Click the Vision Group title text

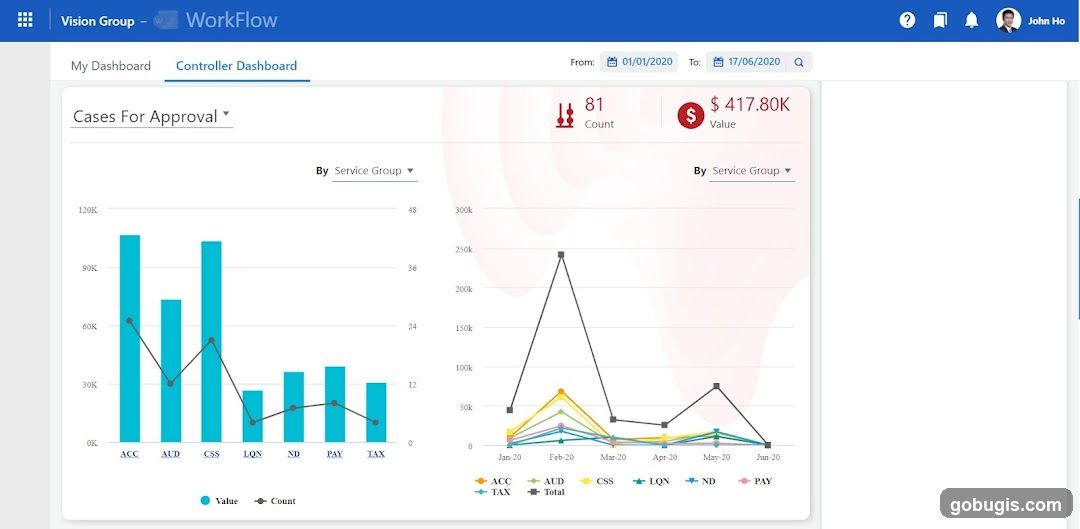[98, 21]
